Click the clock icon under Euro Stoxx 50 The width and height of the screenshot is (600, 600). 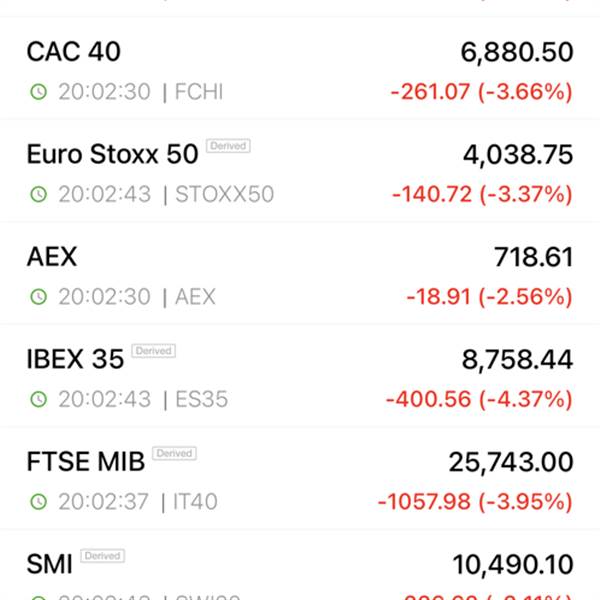[38, 195]
